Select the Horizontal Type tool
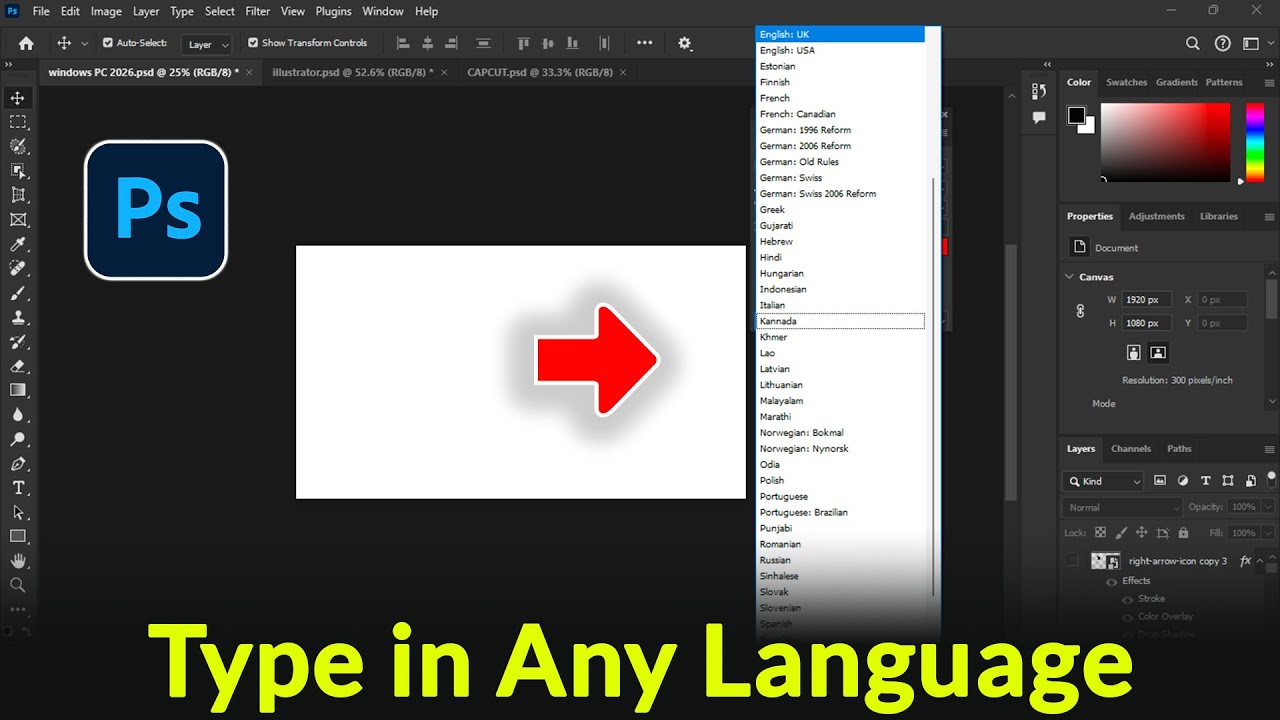This screenshot has height=720, width=1280. point(18,488)
